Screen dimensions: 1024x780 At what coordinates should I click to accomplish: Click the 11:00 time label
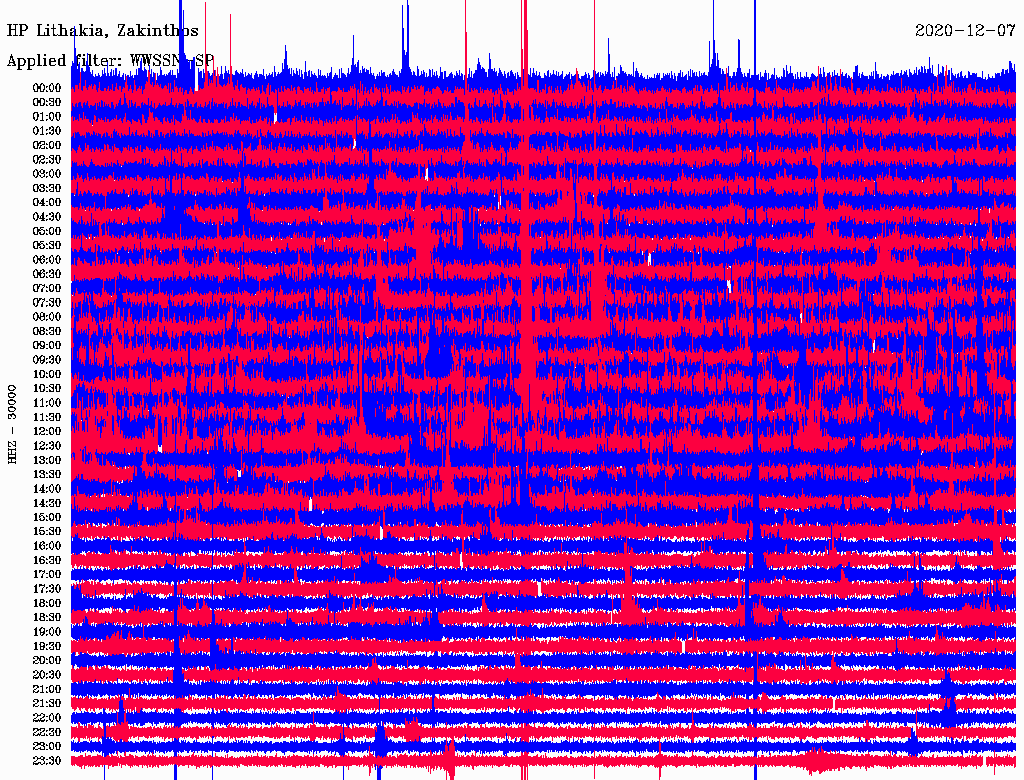47,403
